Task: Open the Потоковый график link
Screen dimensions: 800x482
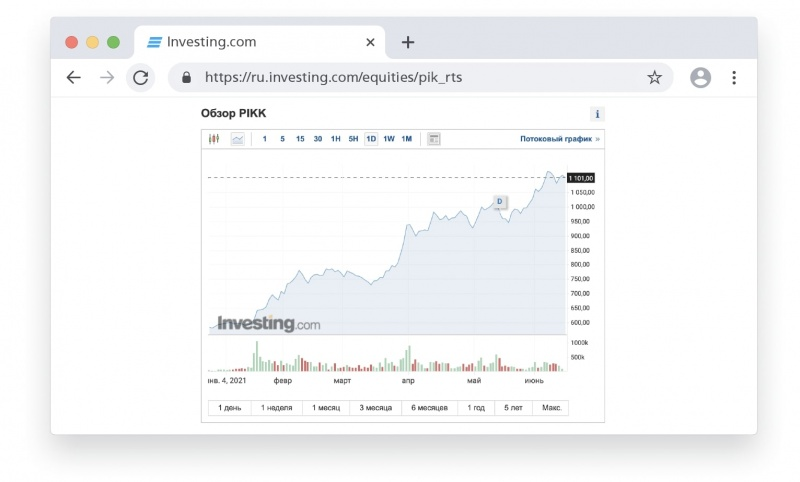Action: click(x=560, y=139)
